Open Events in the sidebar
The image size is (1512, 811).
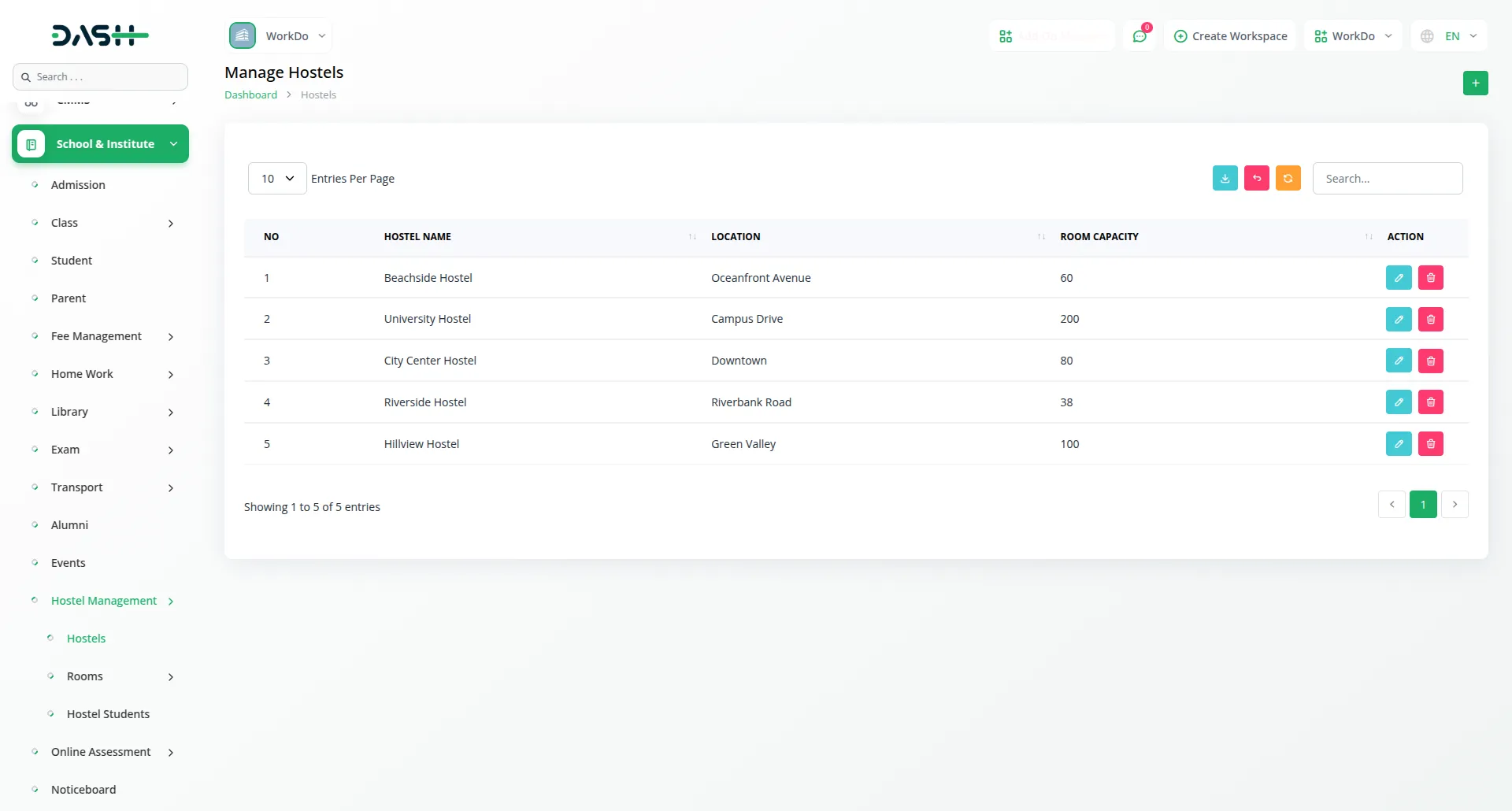click(69, 563)
